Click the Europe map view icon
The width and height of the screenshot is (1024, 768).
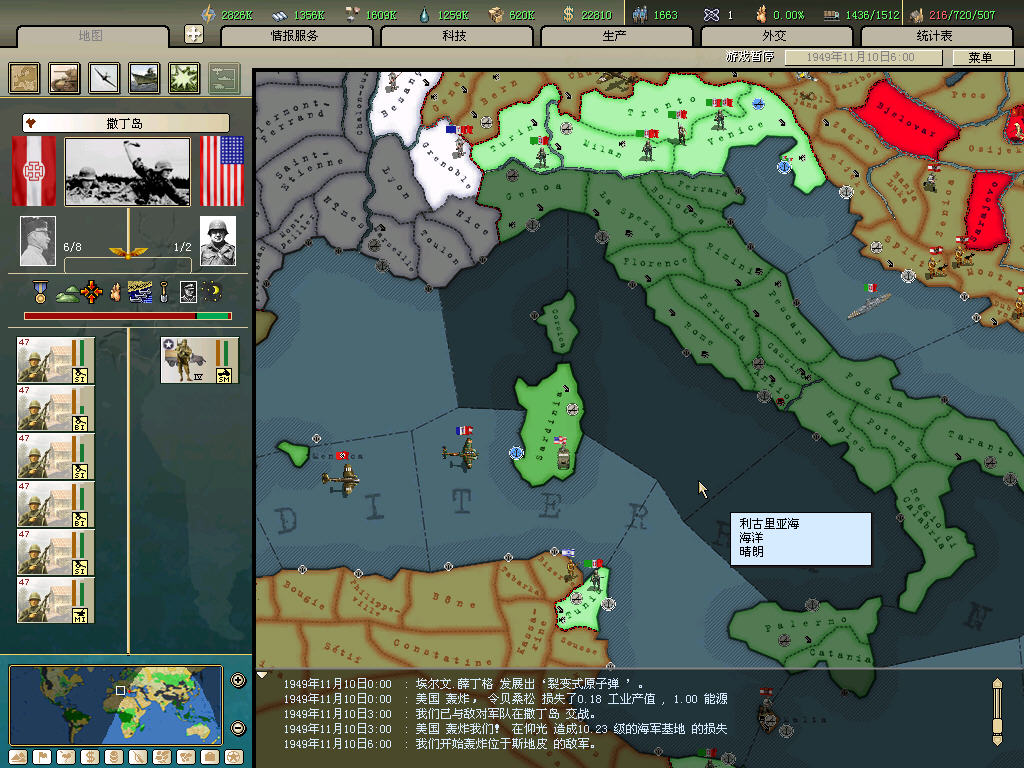[25, 77]
